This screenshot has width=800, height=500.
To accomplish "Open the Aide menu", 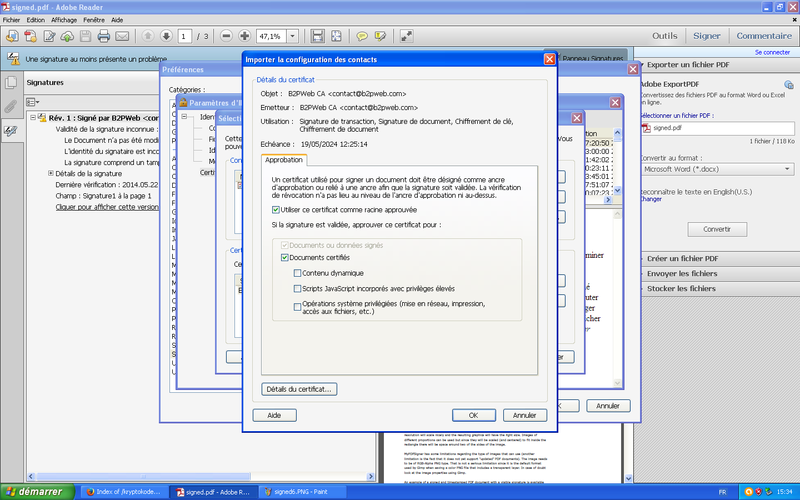I will pos(117,20).
